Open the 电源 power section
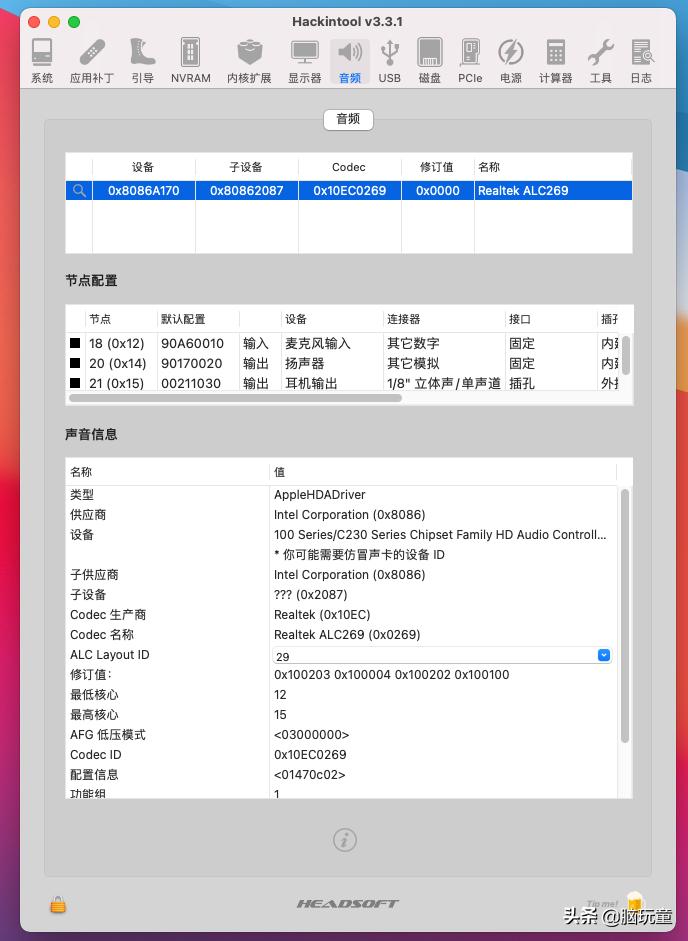This screenshot has height=941, width=688. coord(511,61)
